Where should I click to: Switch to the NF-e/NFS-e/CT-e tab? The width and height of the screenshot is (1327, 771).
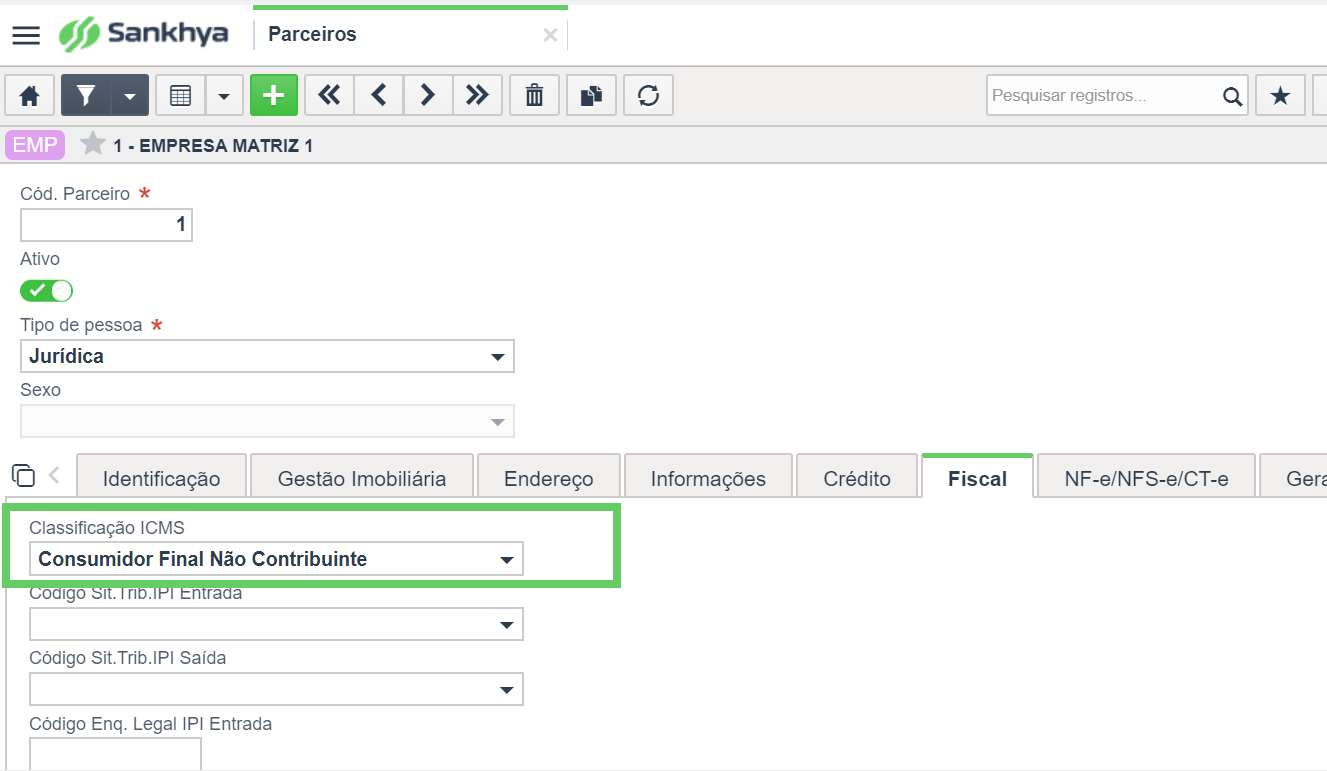1146,478
